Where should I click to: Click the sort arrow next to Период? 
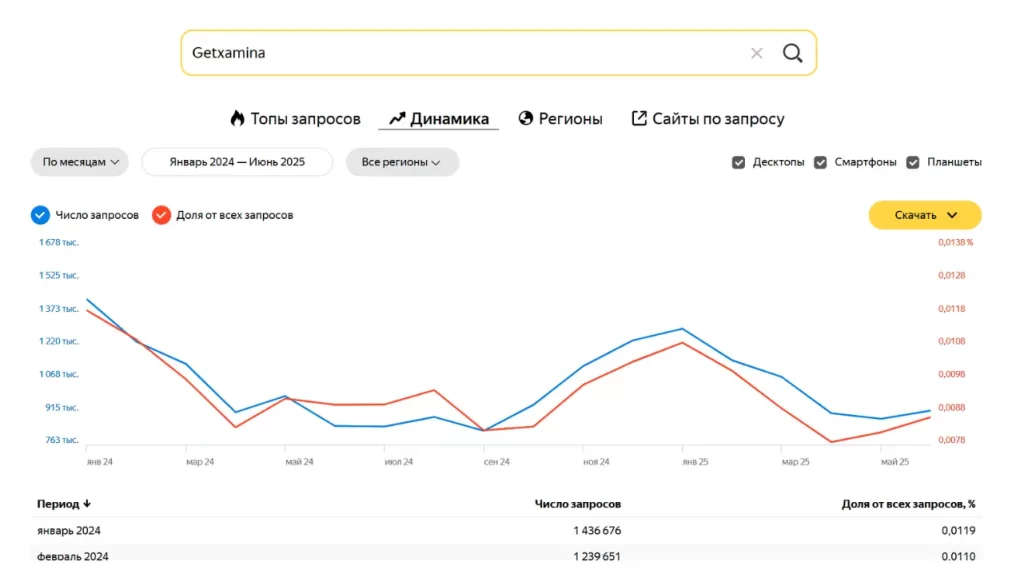point(87,504)
